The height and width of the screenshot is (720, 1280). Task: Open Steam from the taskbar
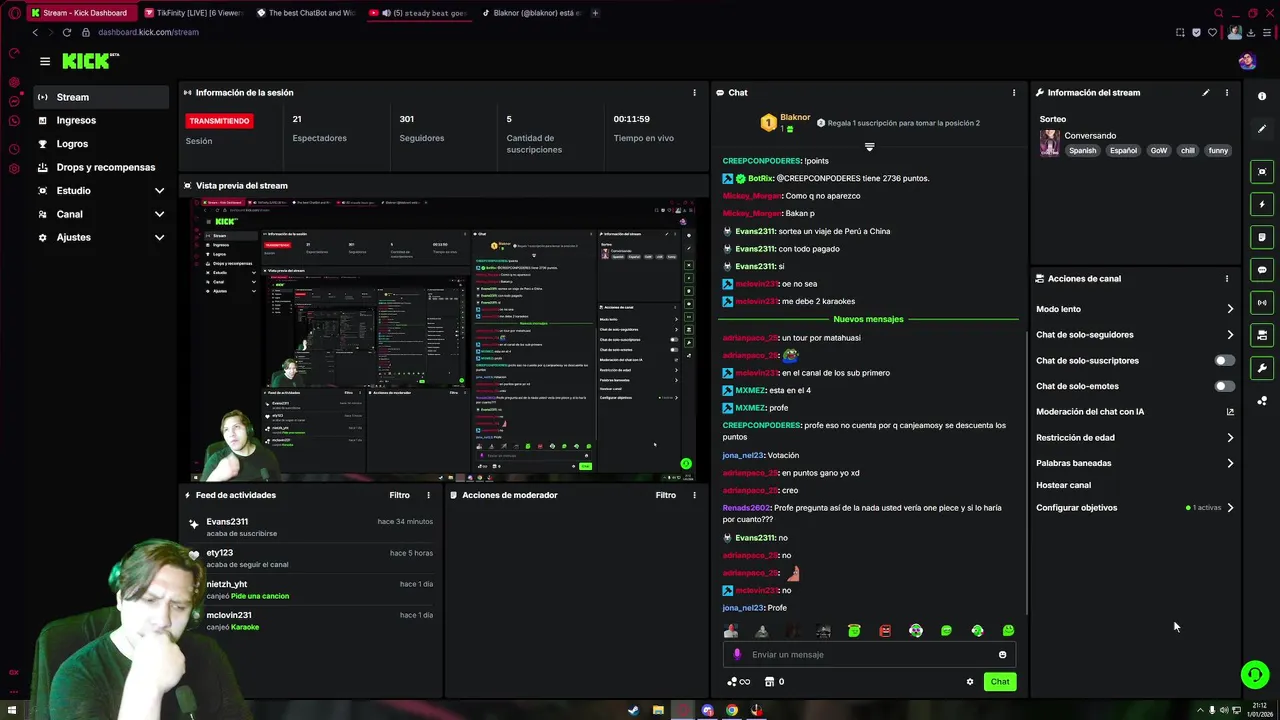[x=633, y=711]
